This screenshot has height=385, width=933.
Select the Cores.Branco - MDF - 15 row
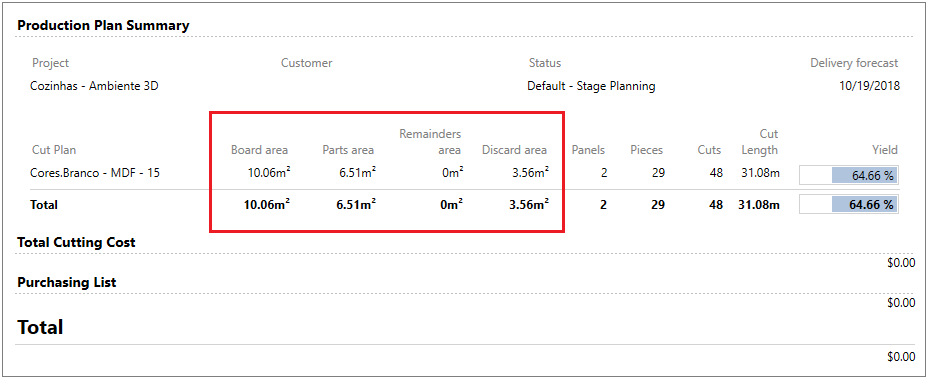464,174
